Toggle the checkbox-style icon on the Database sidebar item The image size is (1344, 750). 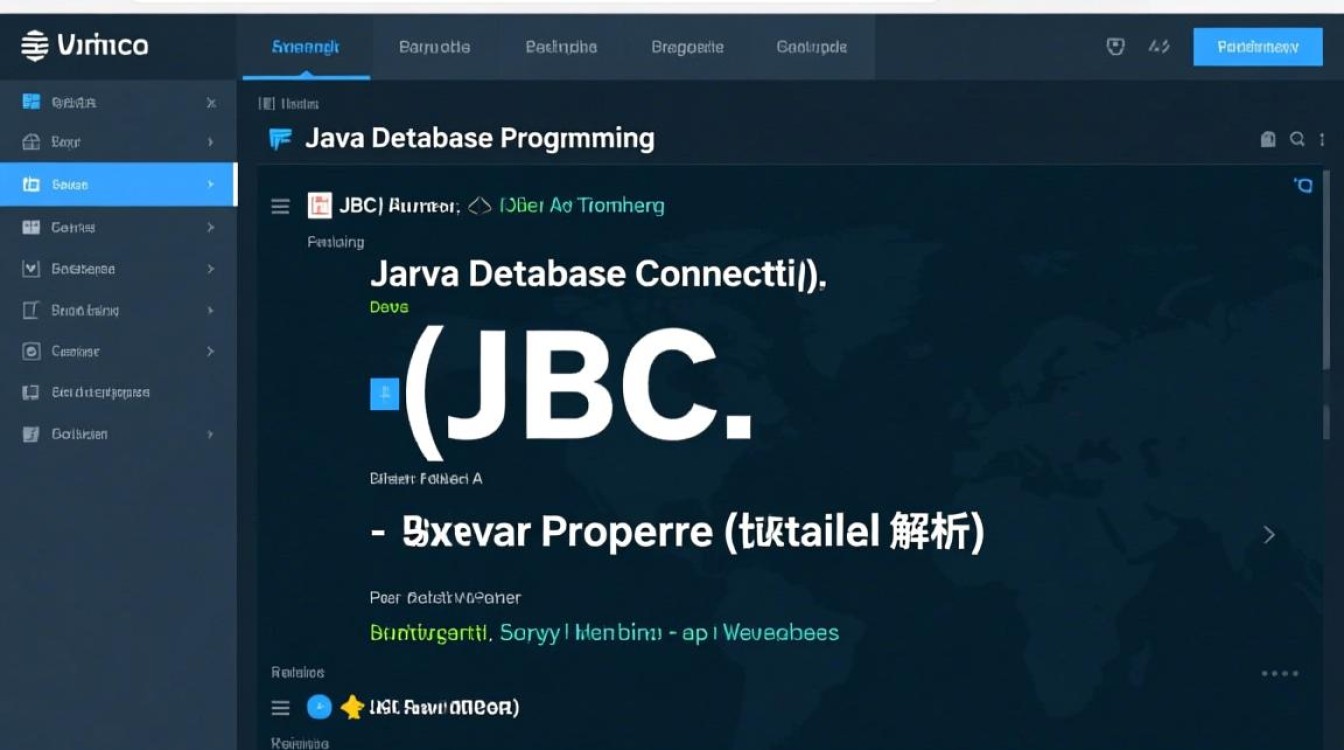tap(31, 268)
